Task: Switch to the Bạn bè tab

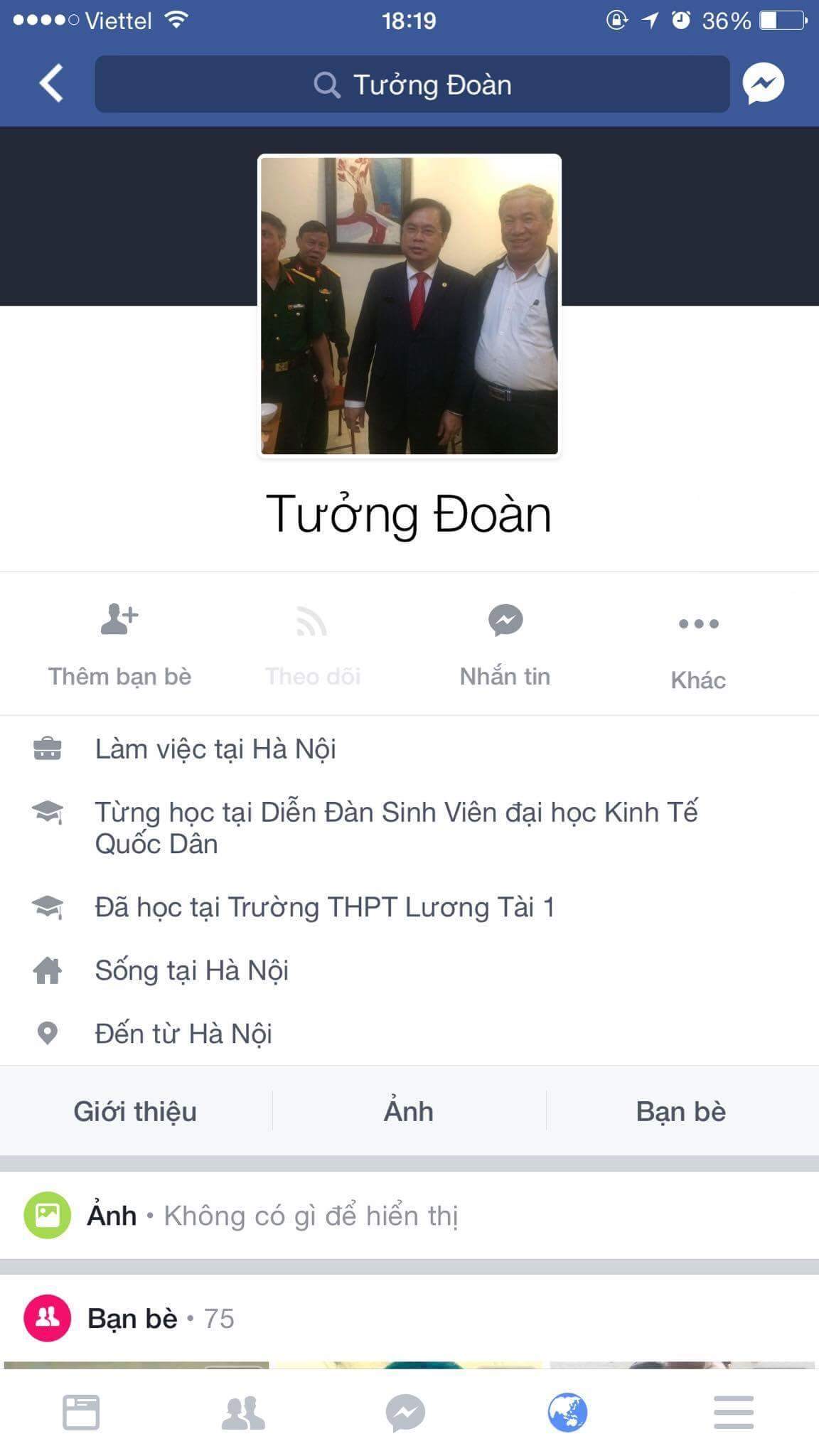Action: pos(681,1111)
